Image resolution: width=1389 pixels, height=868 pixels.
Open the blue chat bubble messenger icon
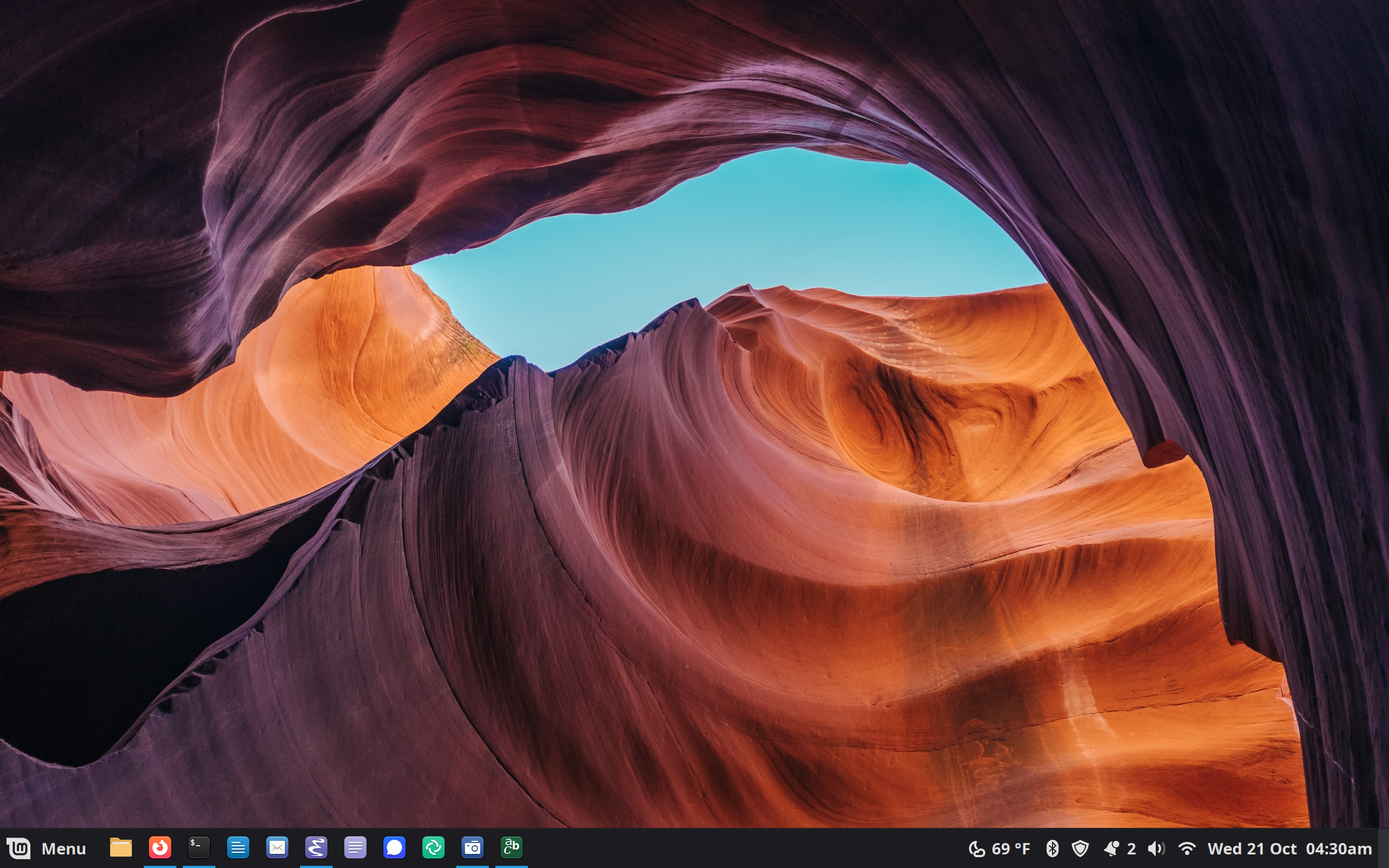click(x=394, y=847)
